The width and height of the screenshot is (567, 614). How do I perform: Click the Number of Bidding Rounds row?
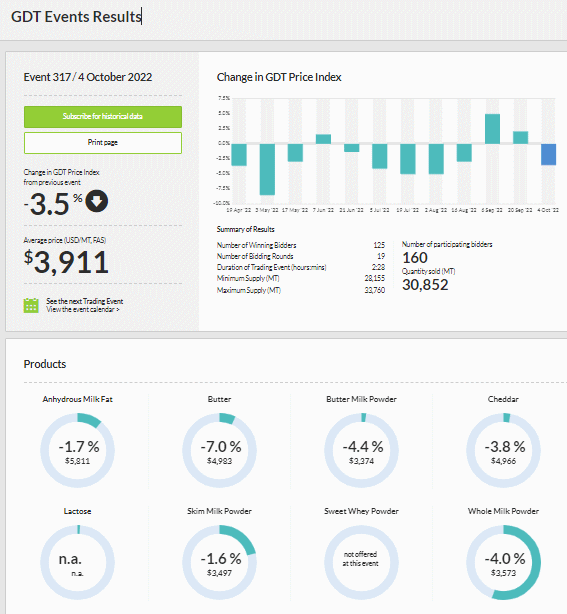point(301,256)
